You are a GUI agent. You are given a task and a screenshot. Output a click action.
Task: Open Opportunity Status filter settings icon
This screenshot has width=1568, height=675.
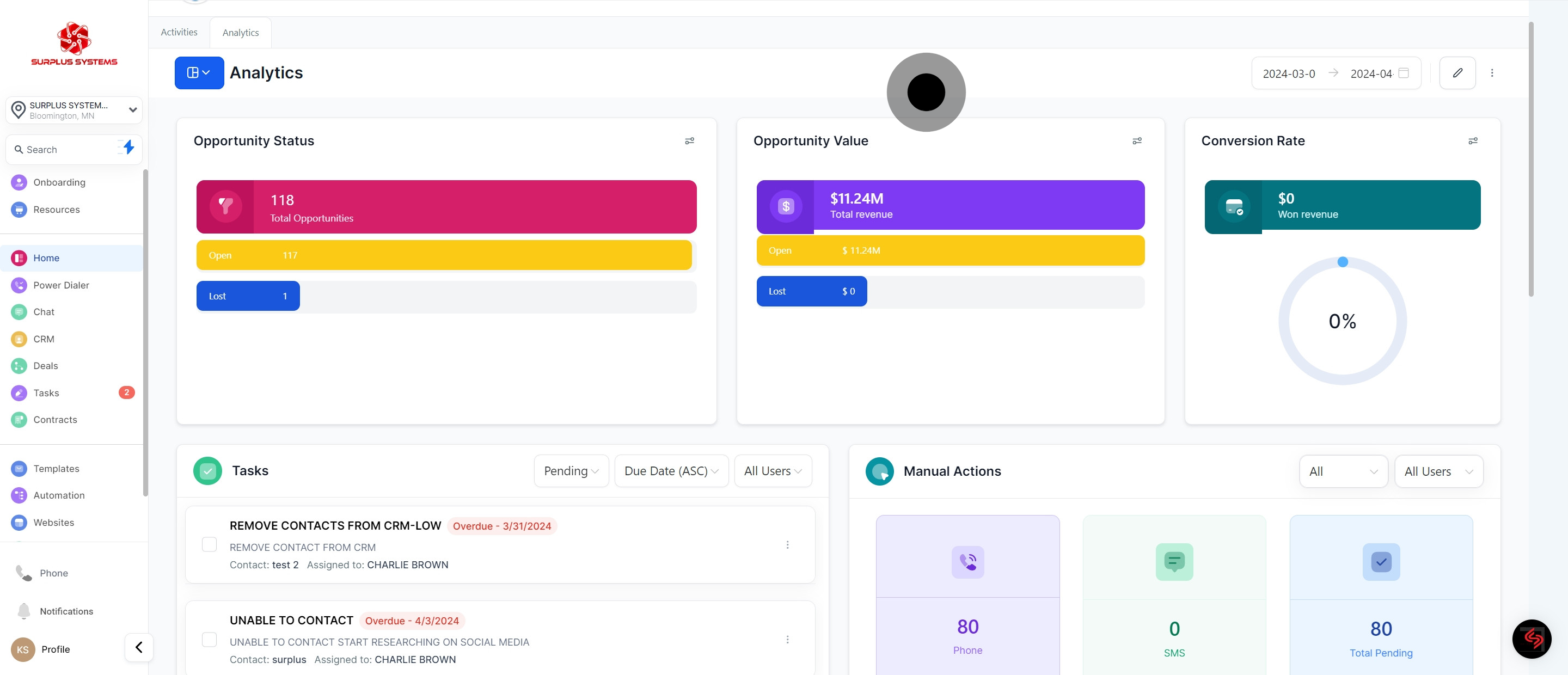[689, 141]
